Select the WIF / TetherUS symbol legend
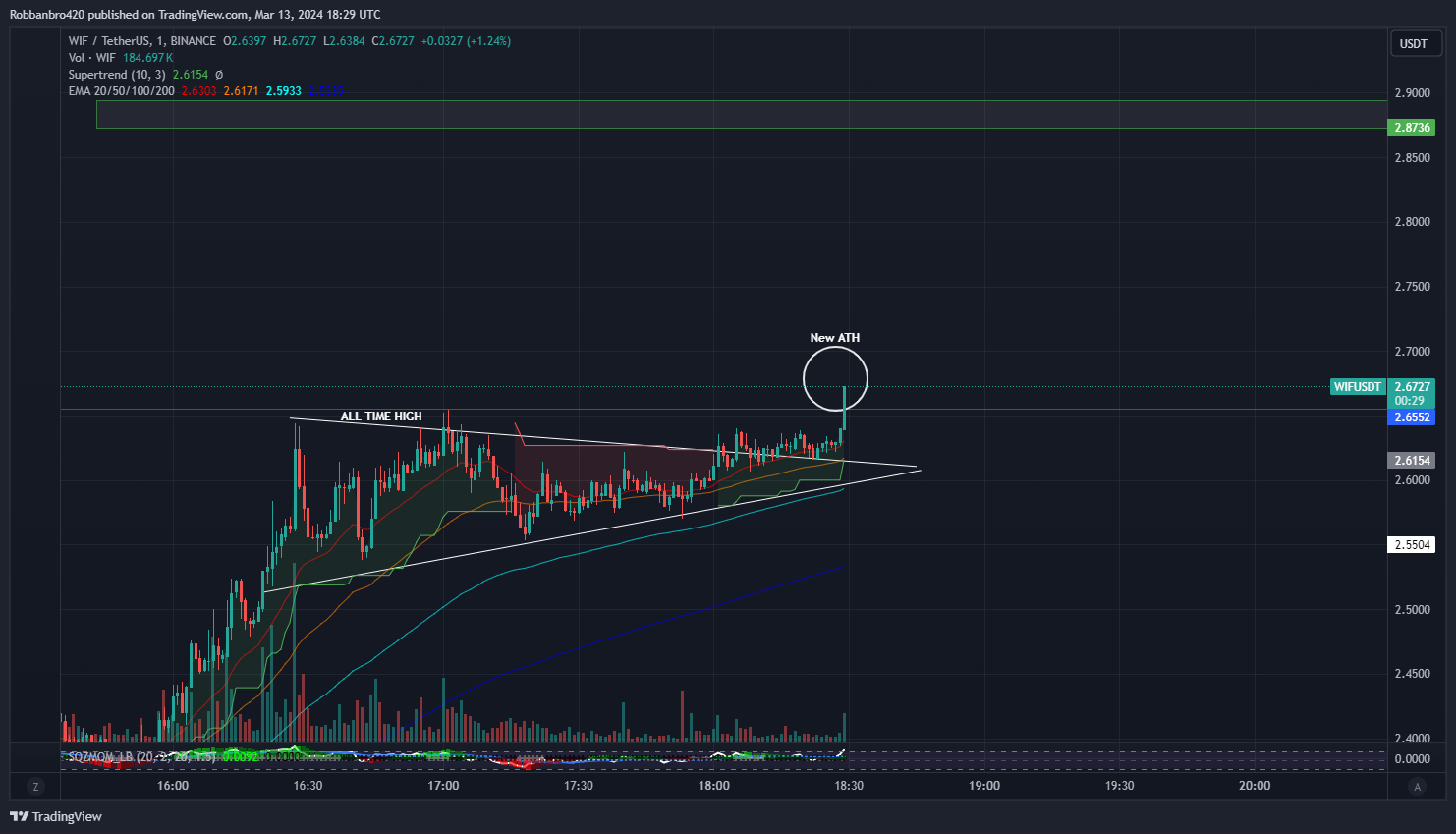The width and height of the screenshot is (1456, 834). 142,41
